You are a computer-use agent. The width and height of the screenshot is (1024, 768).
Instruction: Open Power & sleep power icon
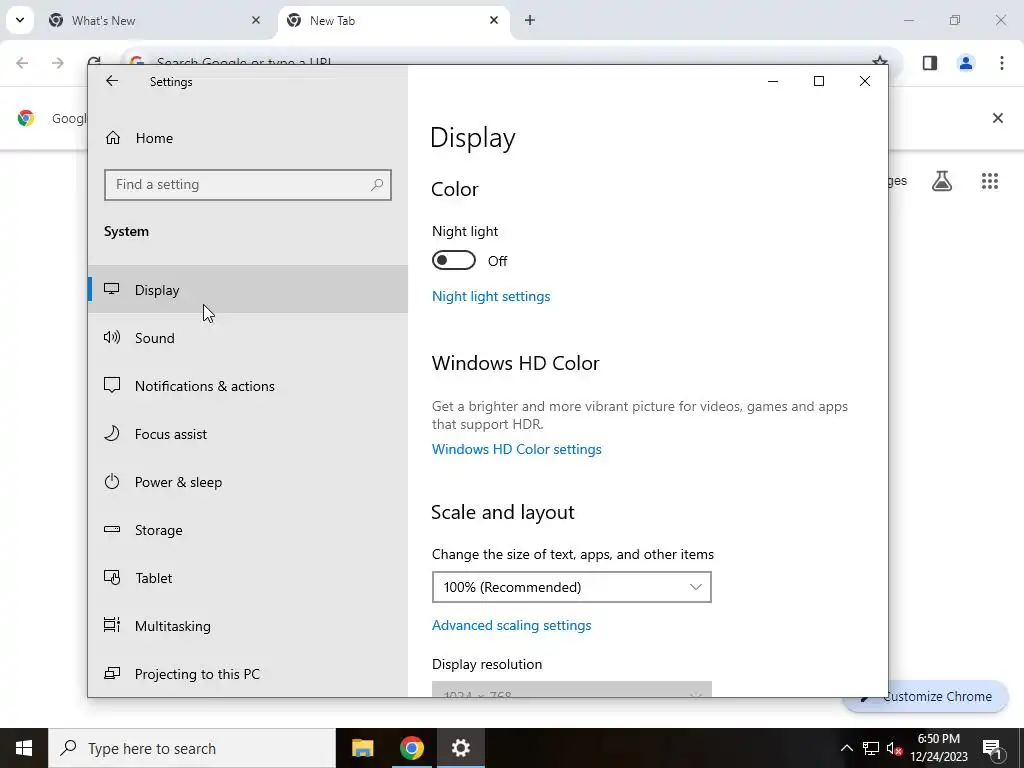pyautogui.click(x=112, y=482)
